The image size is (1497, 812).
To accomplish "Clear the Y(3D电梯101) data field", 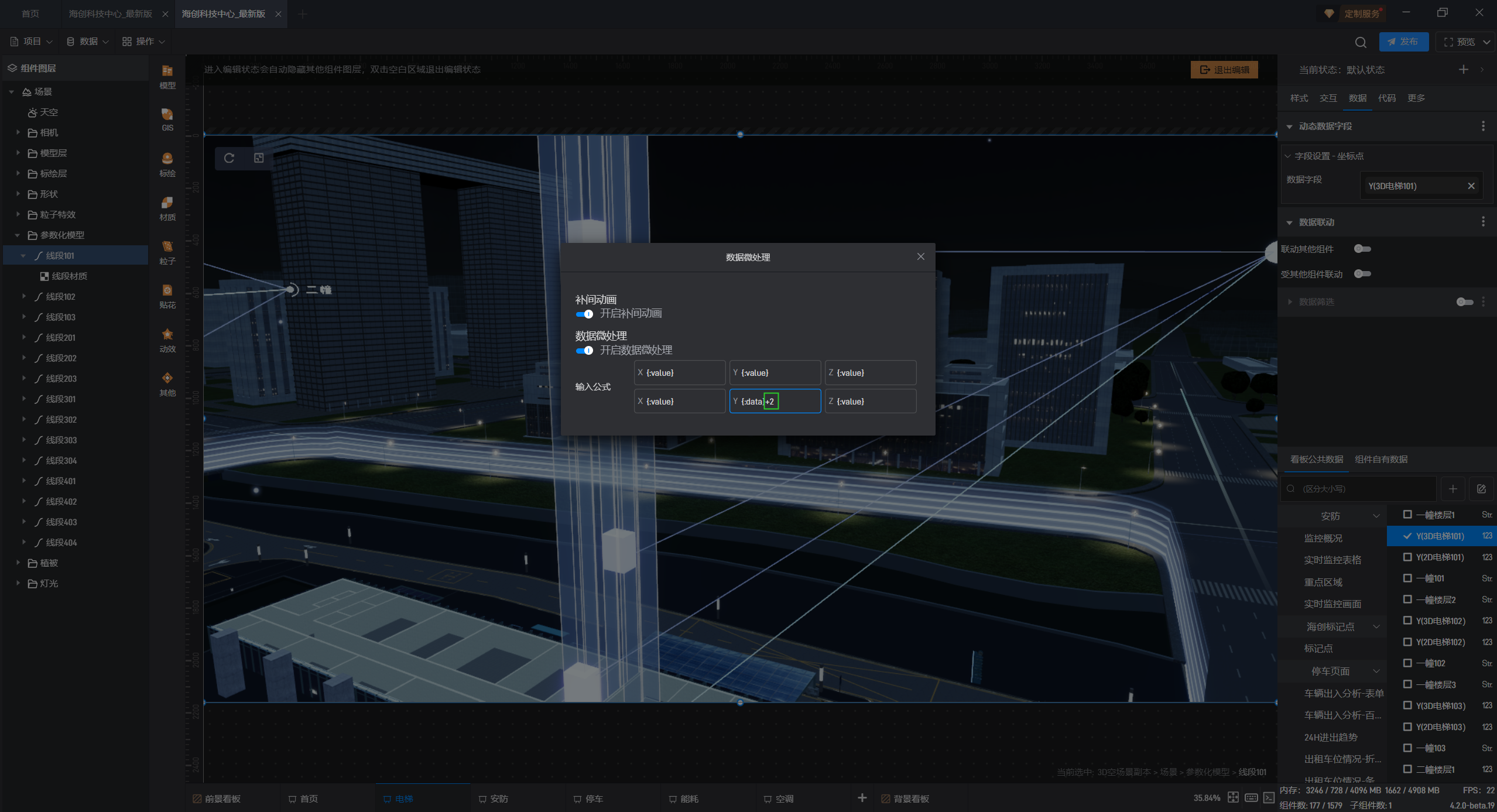I will 1471,186.
